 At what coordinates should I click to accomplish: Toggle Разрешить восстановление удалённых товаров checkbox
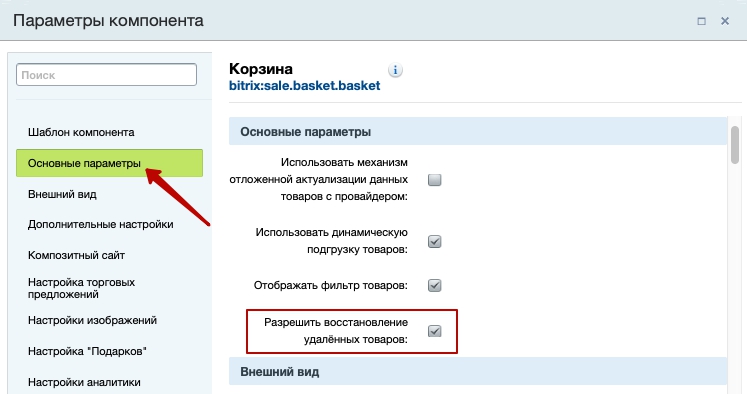click(434, 331)
